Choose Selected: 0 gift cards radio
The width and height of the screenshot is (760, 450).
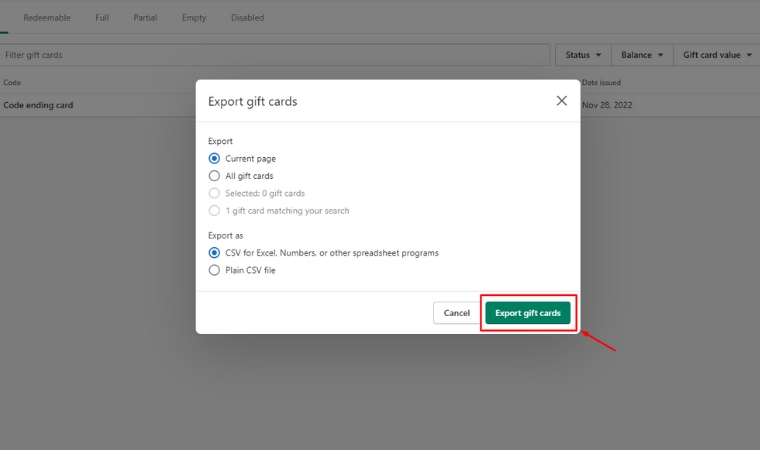(214, 193)
